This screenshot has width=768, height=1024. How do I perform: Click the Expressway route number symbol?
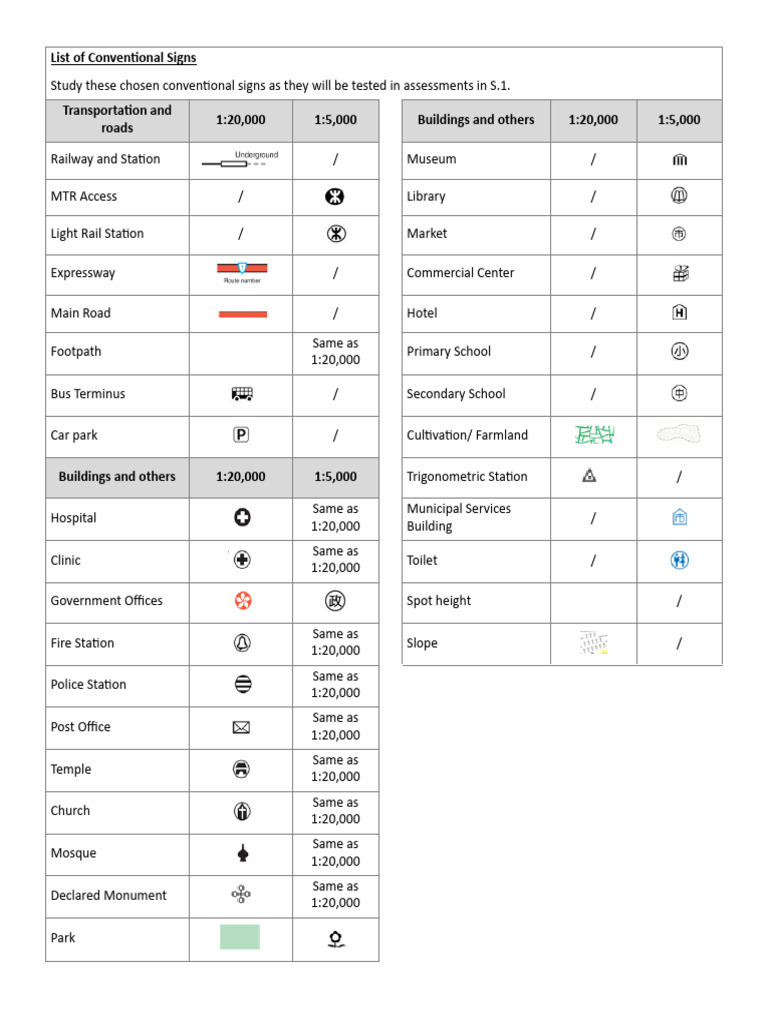(x=241, y=270)
